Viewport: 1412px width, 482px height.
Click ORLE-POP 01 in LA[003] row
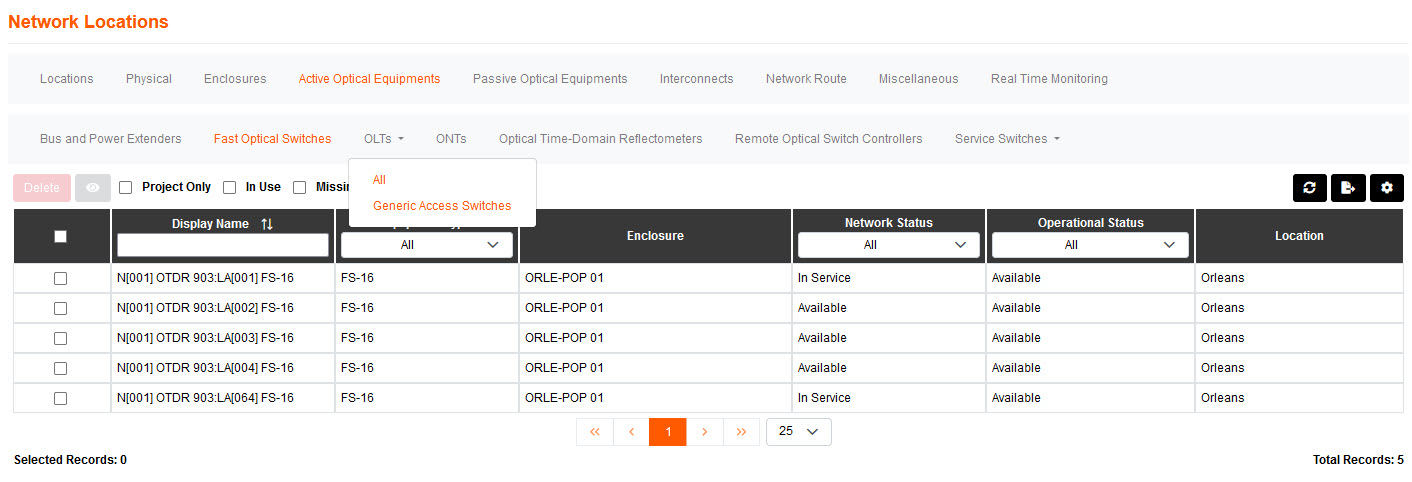pos(564,338)
